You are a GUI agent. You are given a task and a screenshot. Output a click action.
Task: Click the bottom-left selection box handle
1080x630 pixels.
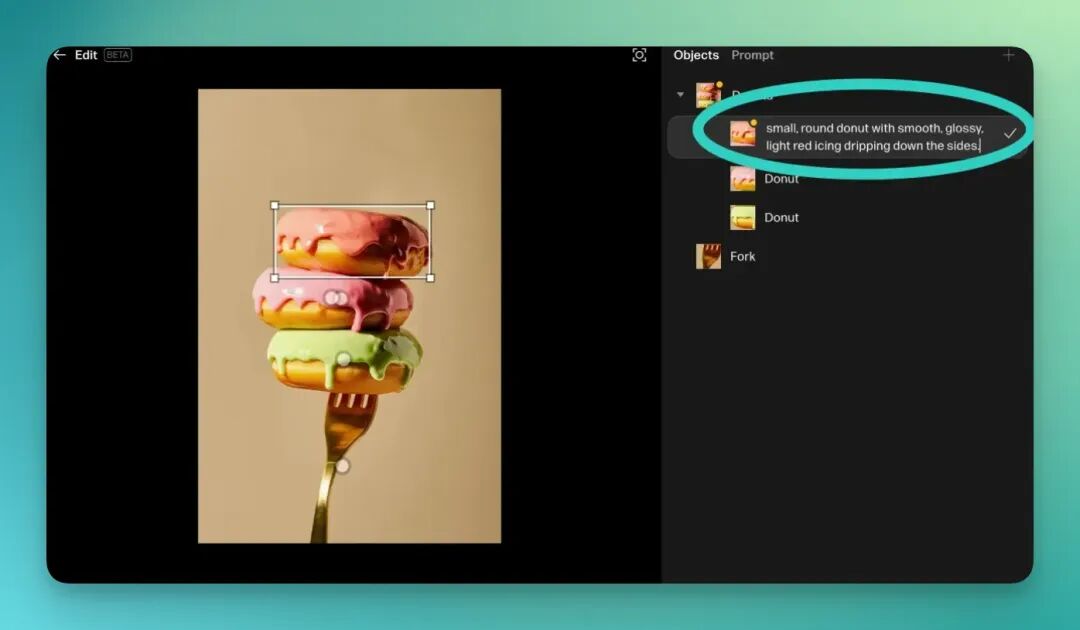[x=275, y=278]
